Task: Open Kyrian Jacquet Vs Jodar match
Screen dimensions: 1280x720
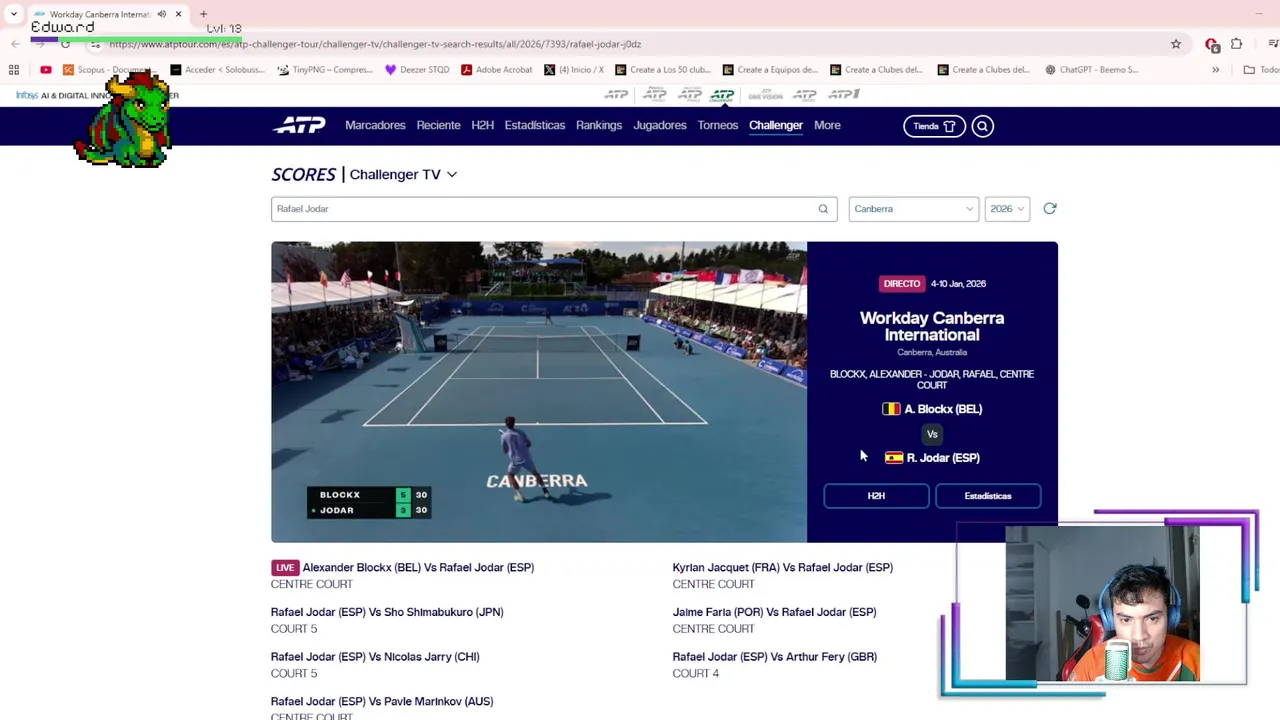Action: click(783, 567)
